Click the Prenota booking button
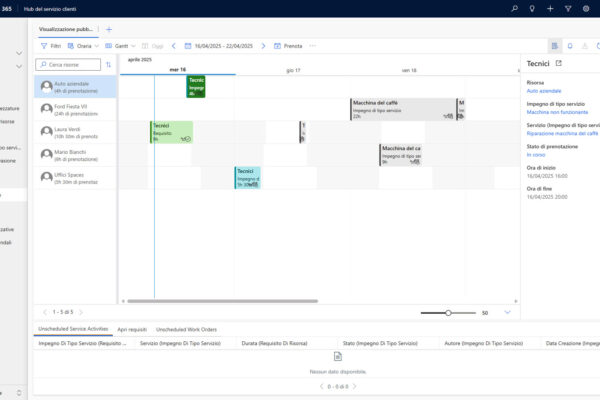Image resolution: width=600 pixels, height=400 pixels. pos(288,46)
